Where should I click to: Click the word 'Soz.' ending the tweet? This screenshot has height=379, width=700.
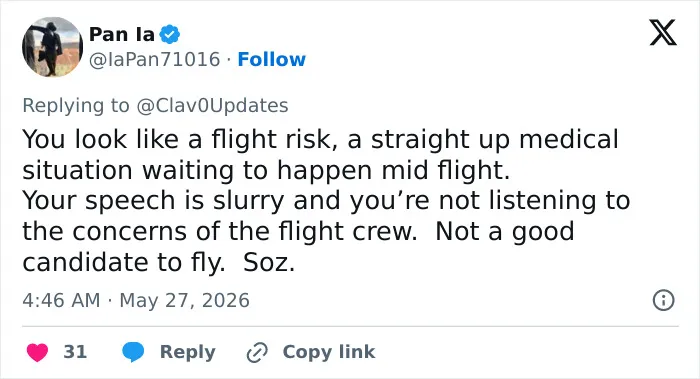click(269, 262)
